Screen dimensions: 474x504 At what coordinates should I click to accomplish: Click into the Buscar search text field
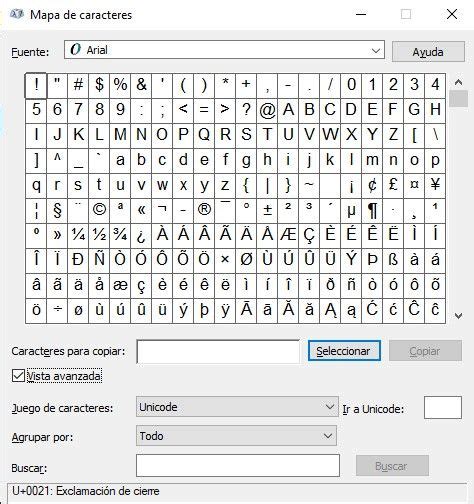coord(238,465)
